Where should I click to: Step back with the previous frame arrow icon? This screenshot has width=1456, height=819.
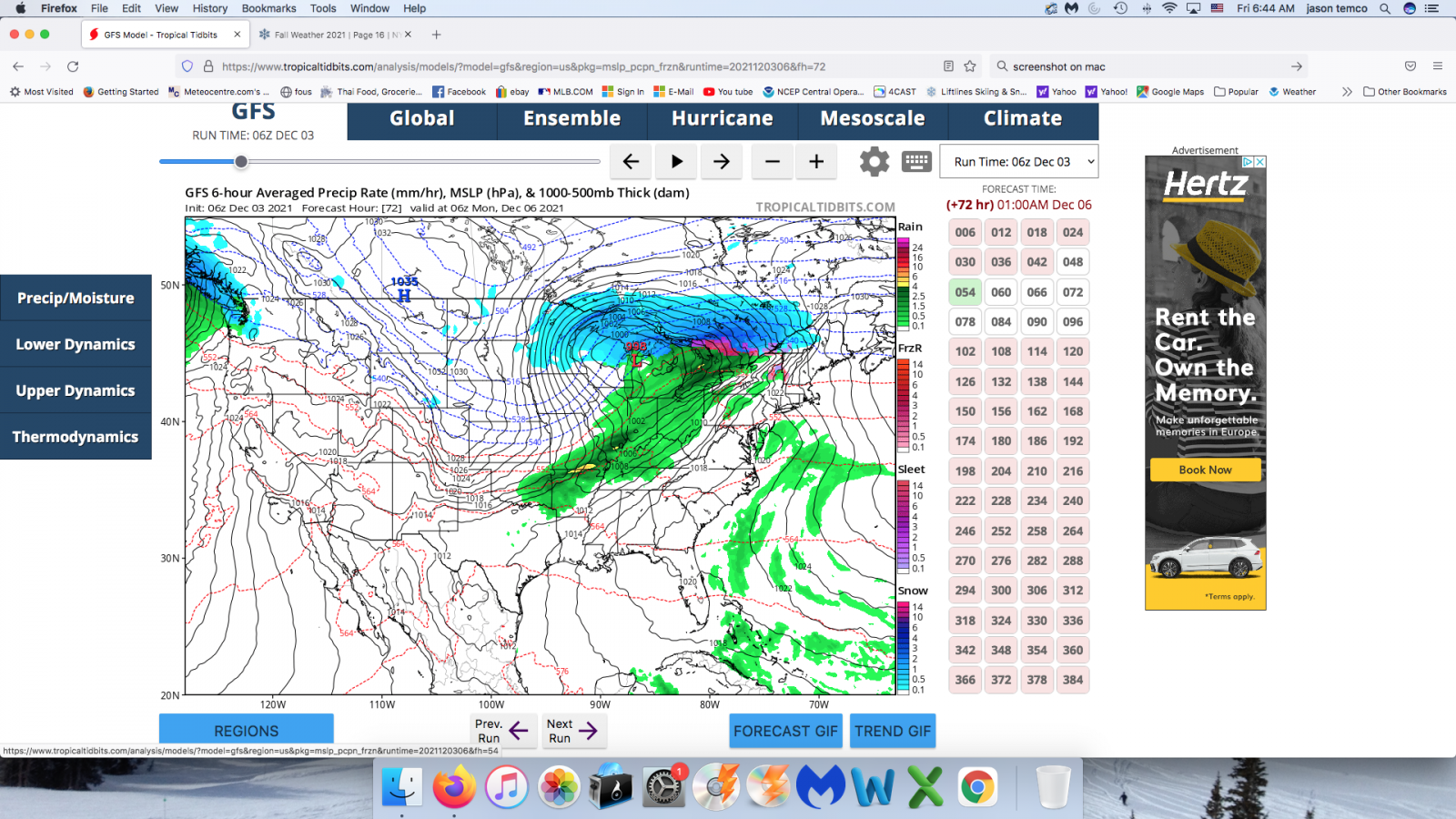click(x=631, y=161)
